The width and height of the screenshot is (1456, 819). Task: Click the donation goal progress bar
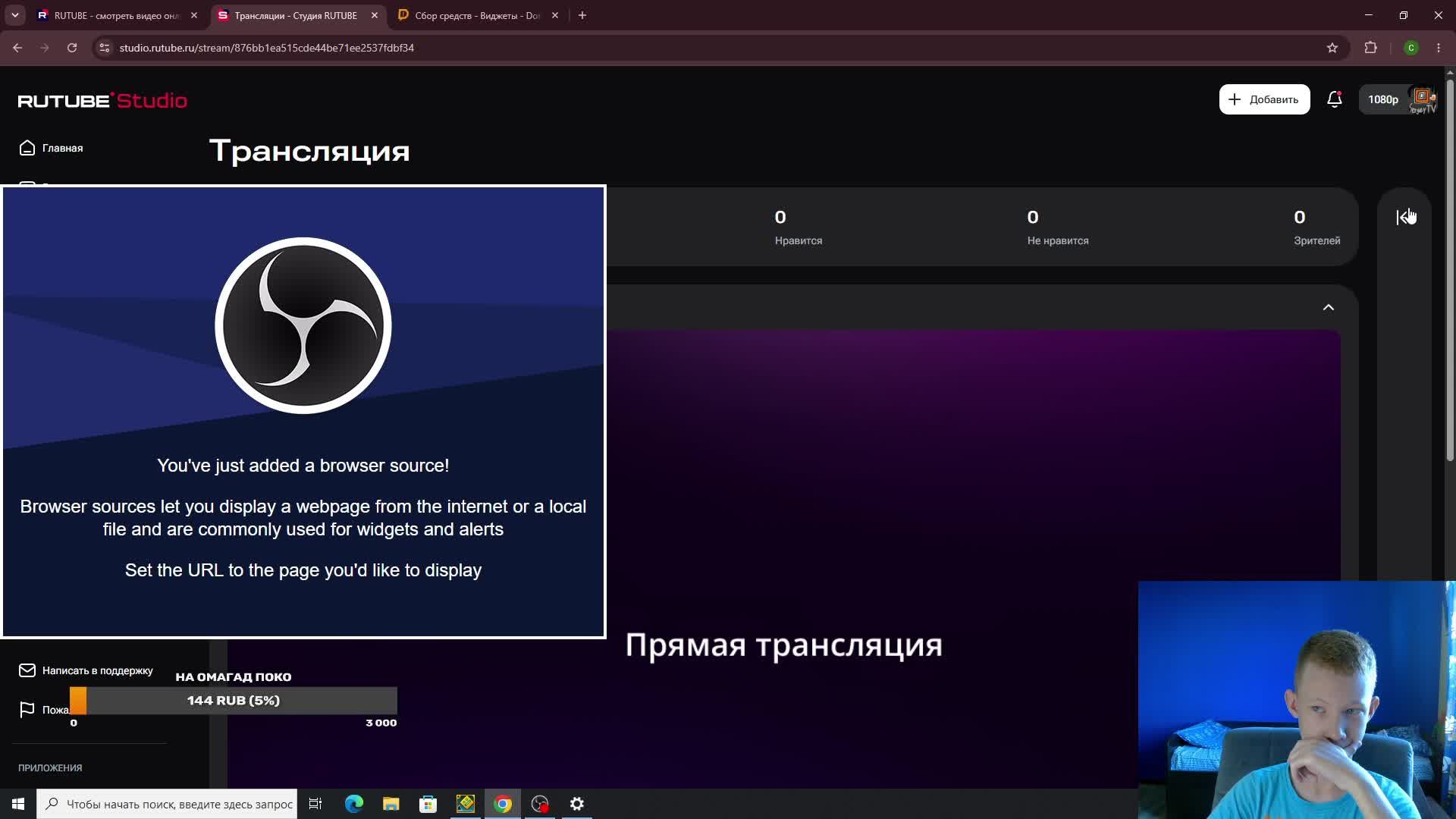click(x=234, y=701)
